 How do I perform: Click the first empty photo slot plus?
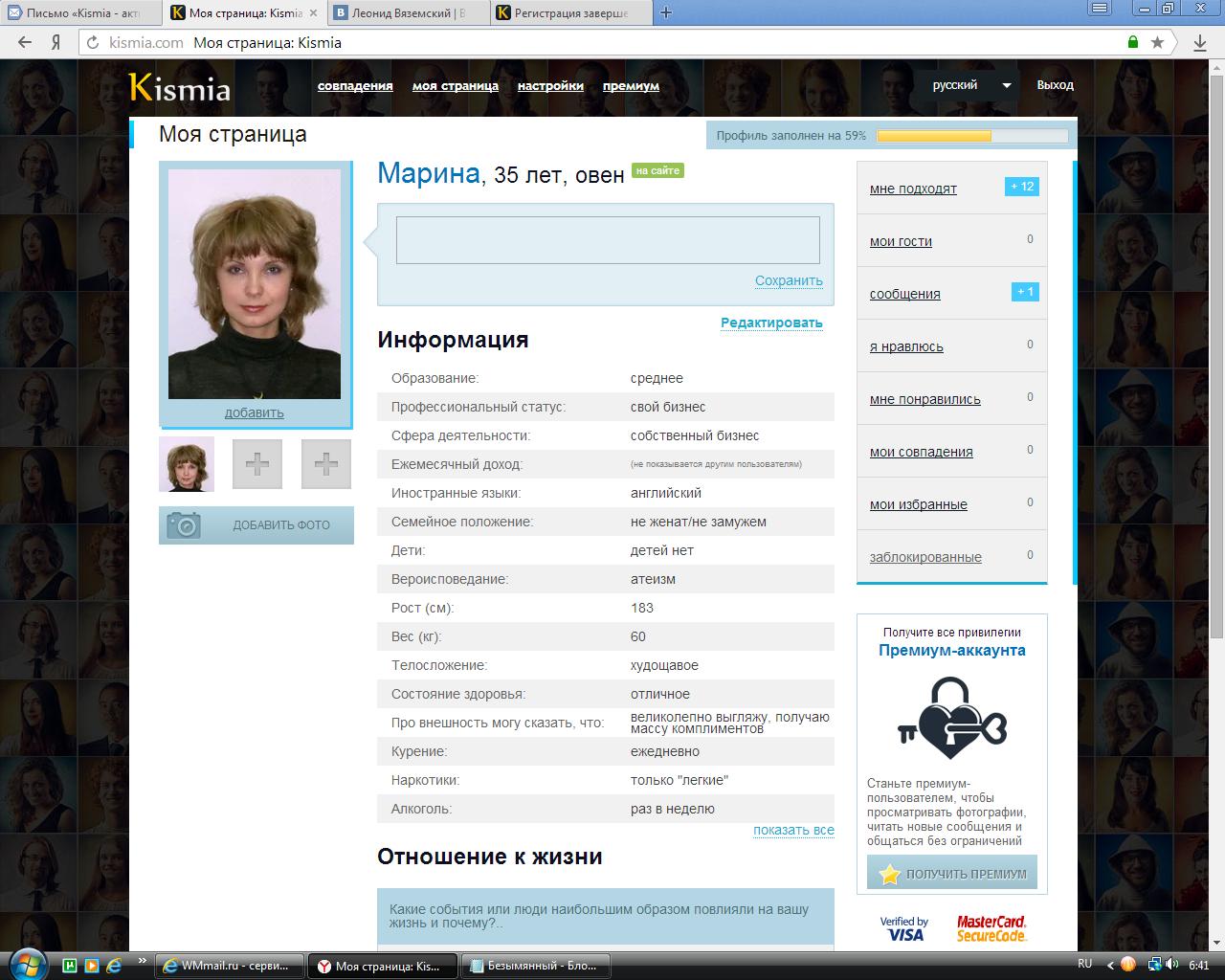click(257, 464)
